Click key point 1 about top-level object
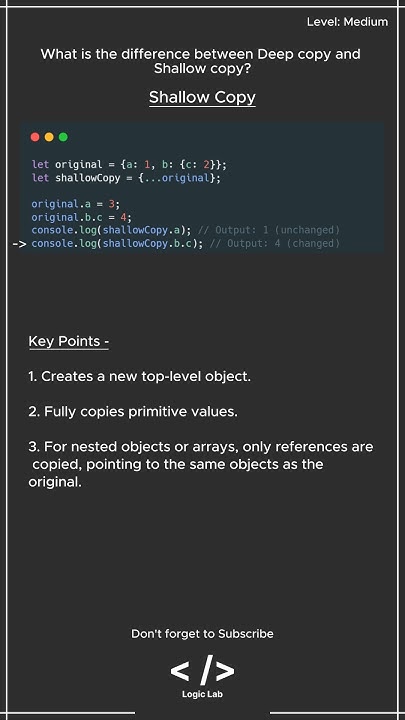This screenshot has width=405, height=720. click(x=140, y=377)
